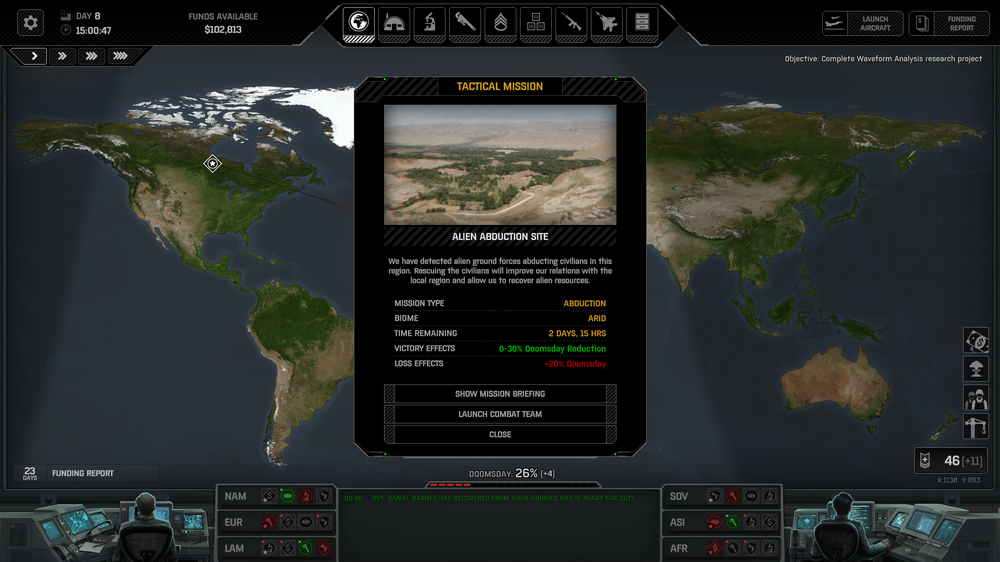Image resolution: width=1000 pixels, height=562 pixels.
Task: Click the microscope icon in ASI row
Action: coord(751,522)
